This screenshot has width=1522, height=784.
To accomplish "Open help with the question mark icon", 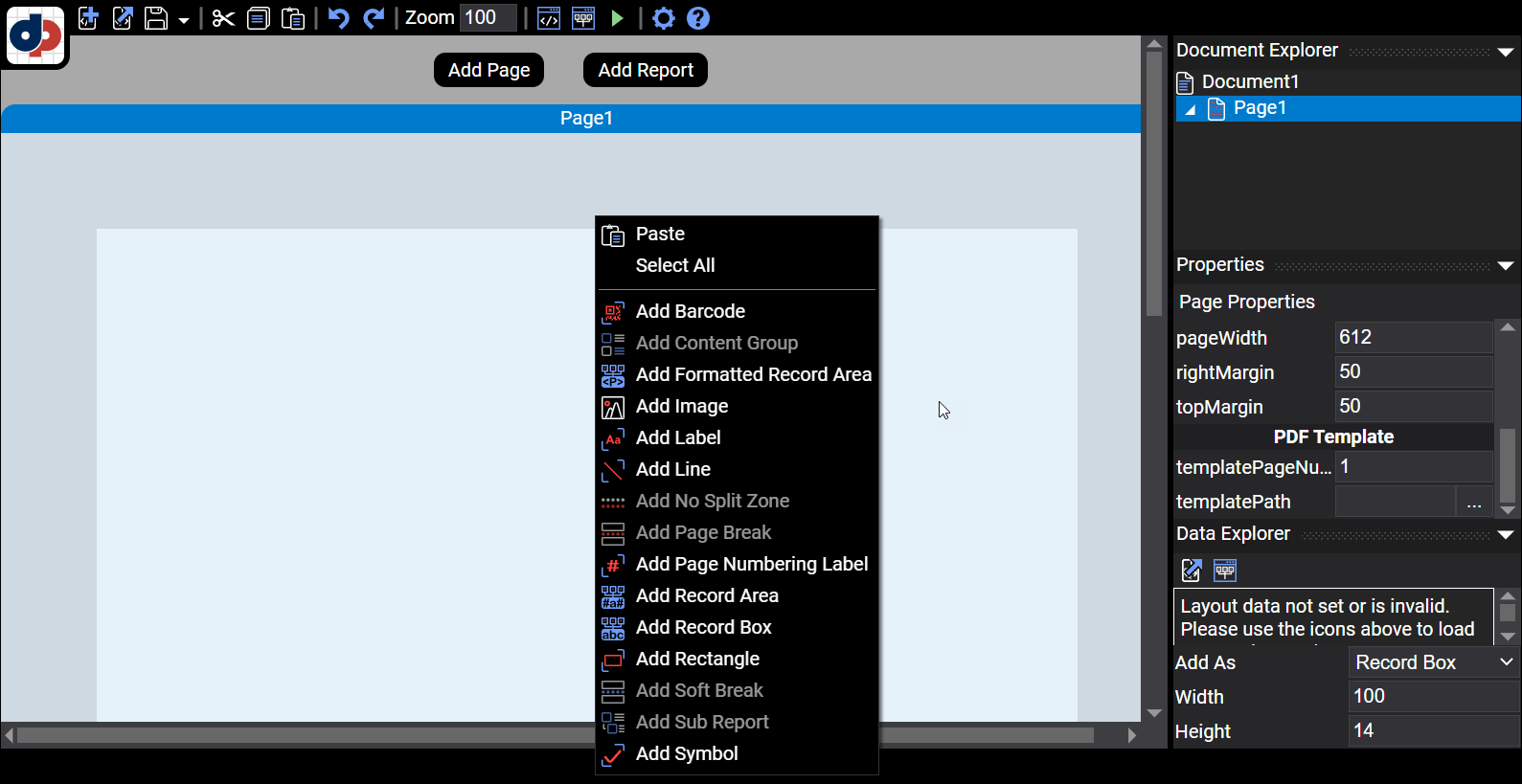I will point(698,18).
